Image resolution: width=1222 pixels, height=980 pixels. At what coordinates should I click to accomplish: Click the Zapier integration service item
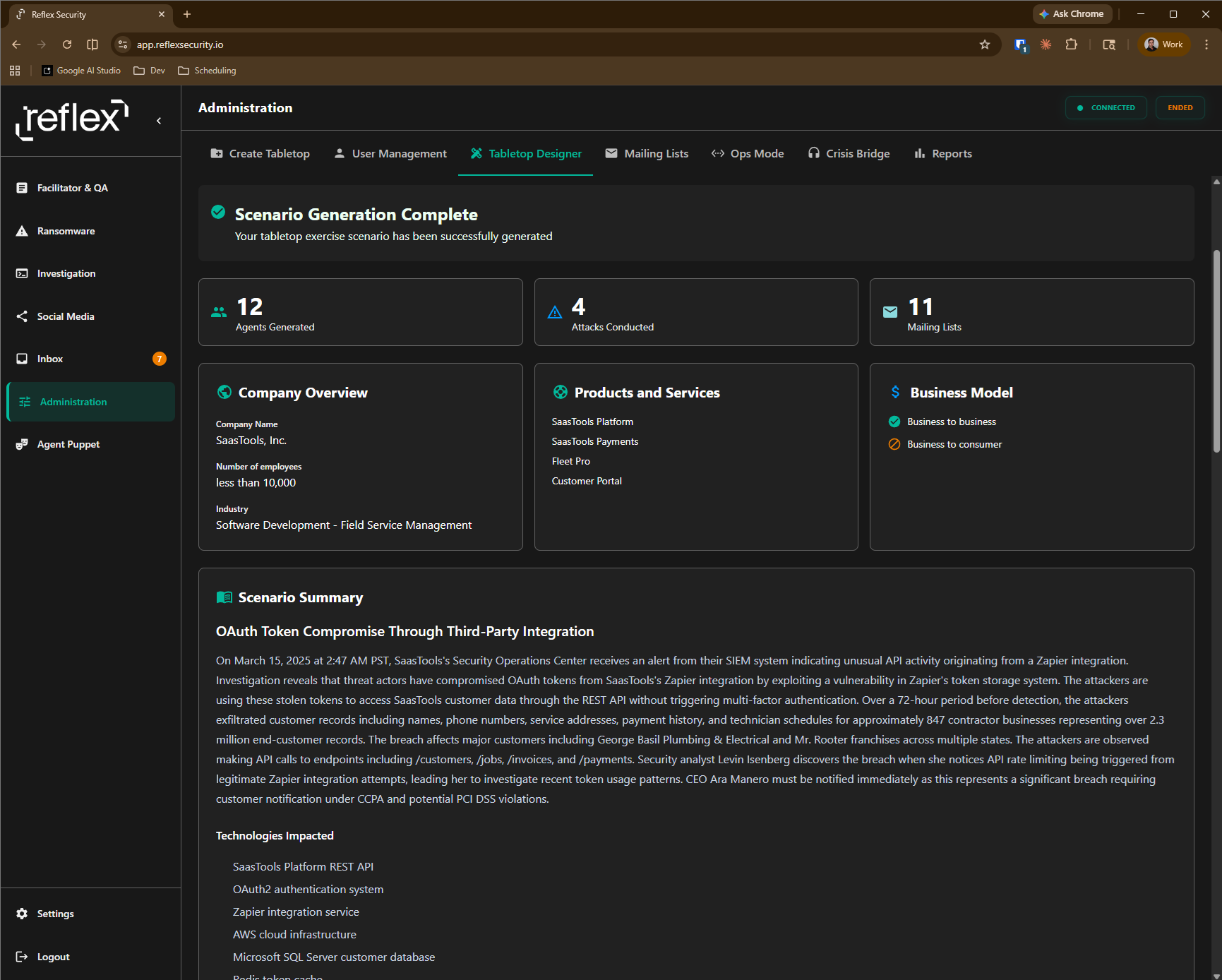(296, 912)
